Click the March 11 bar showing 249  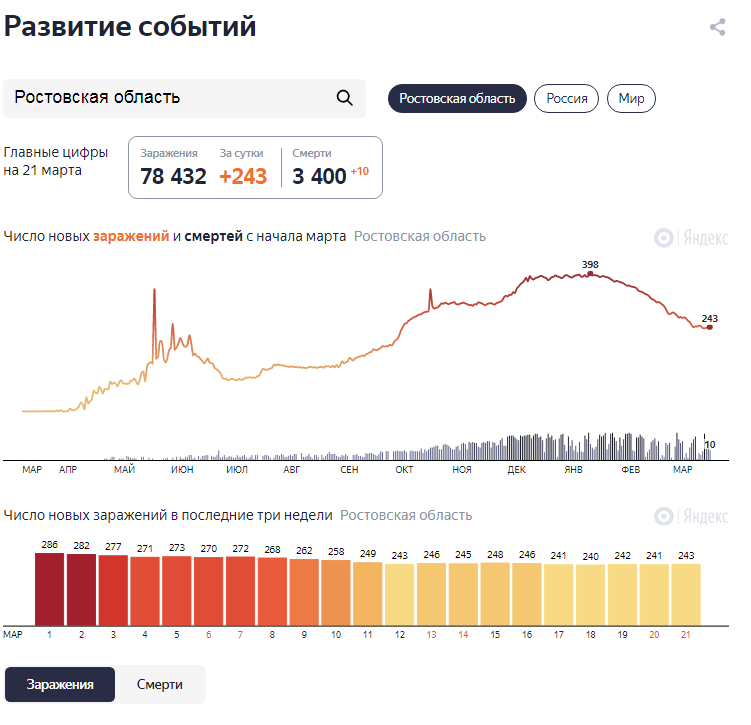(x=367, y=594)
